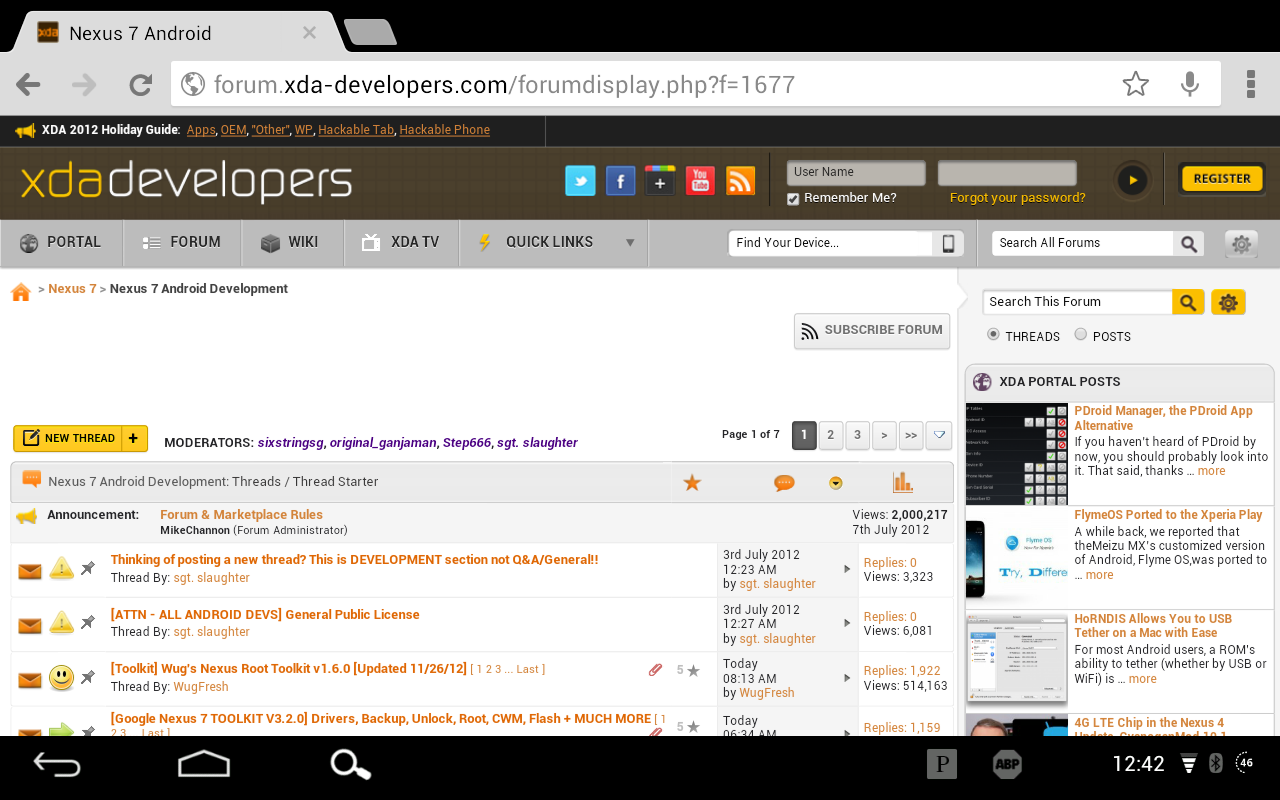Select the THREADS radio button
Screen dimensions: 1280x800
pyautogui.click(x=993, y=335)
